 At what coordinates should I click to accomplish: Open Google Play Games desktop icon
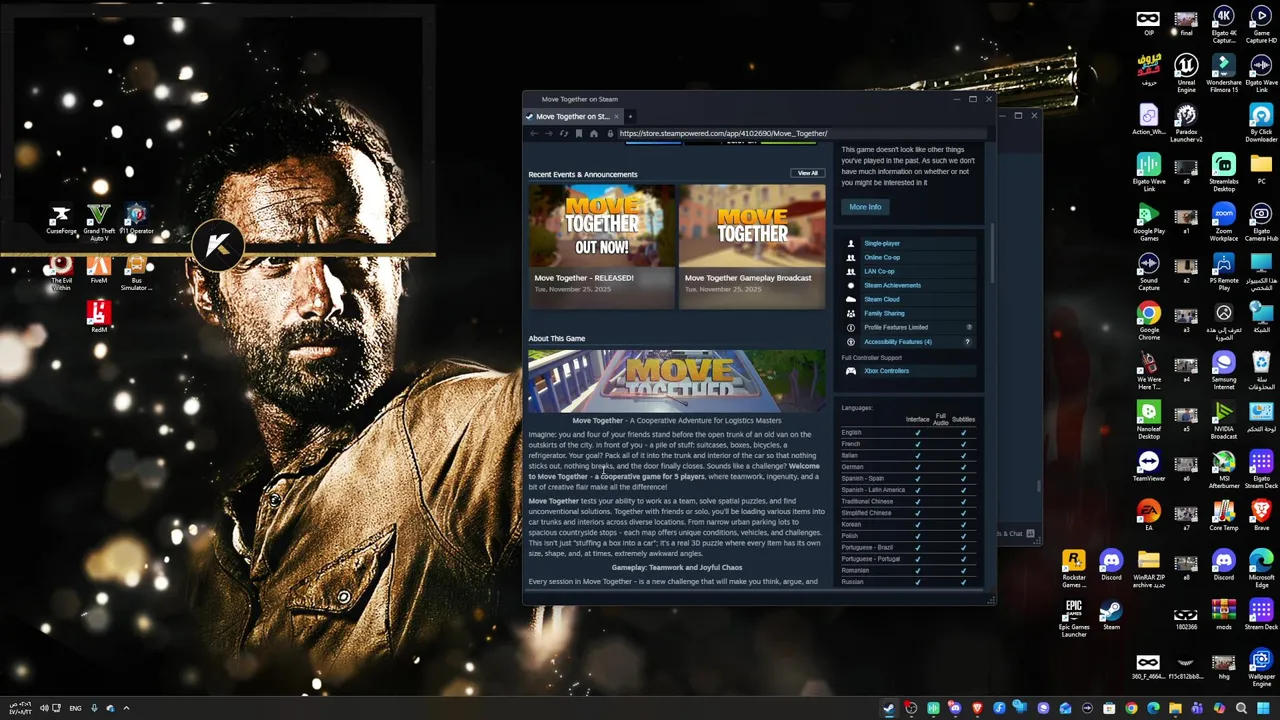(x=1148, y=222)
